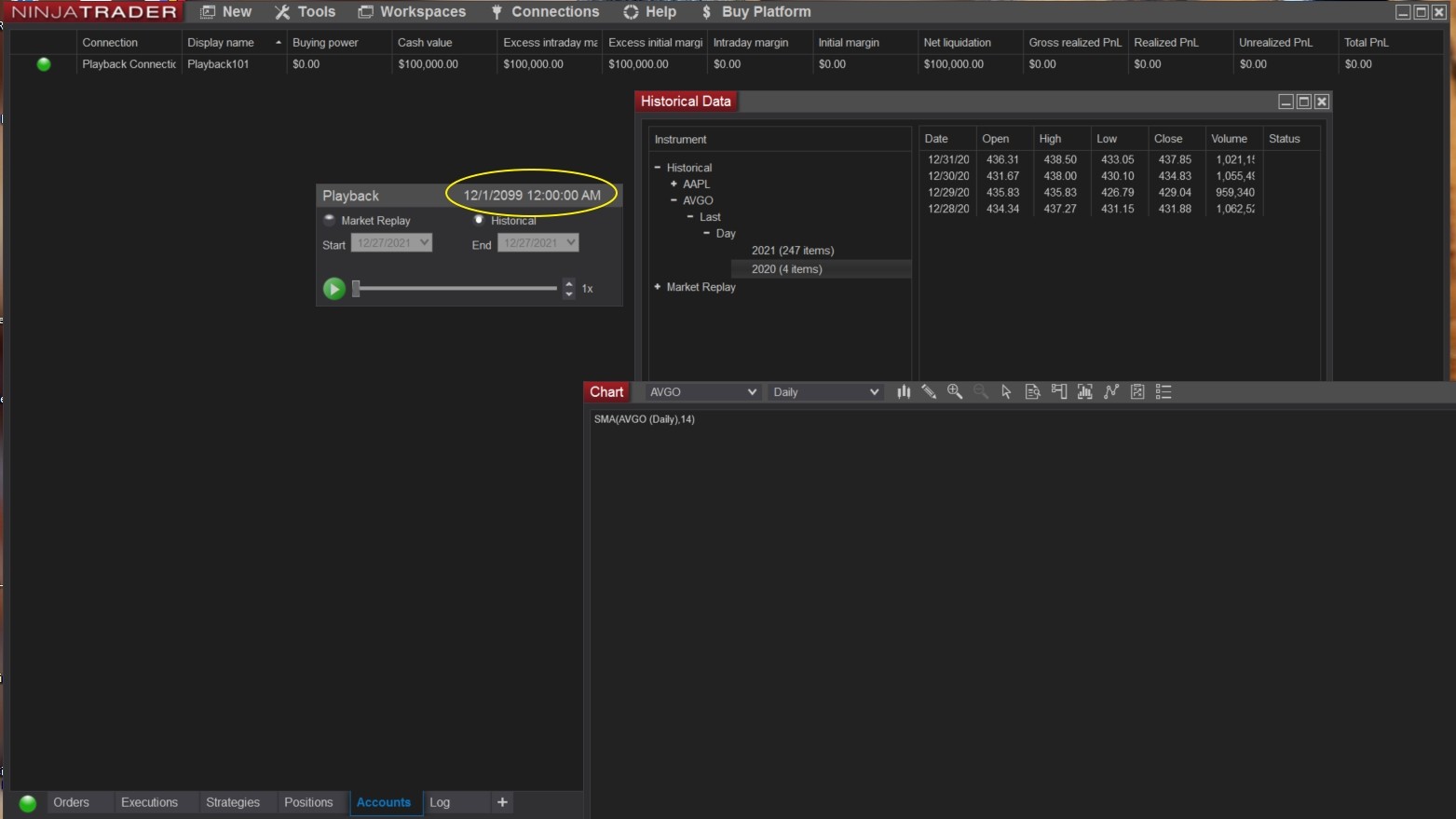This screenshot has height=819, width=1456.
Task: Collapse the Day node in the instrument tree
Action: [707, 233]
